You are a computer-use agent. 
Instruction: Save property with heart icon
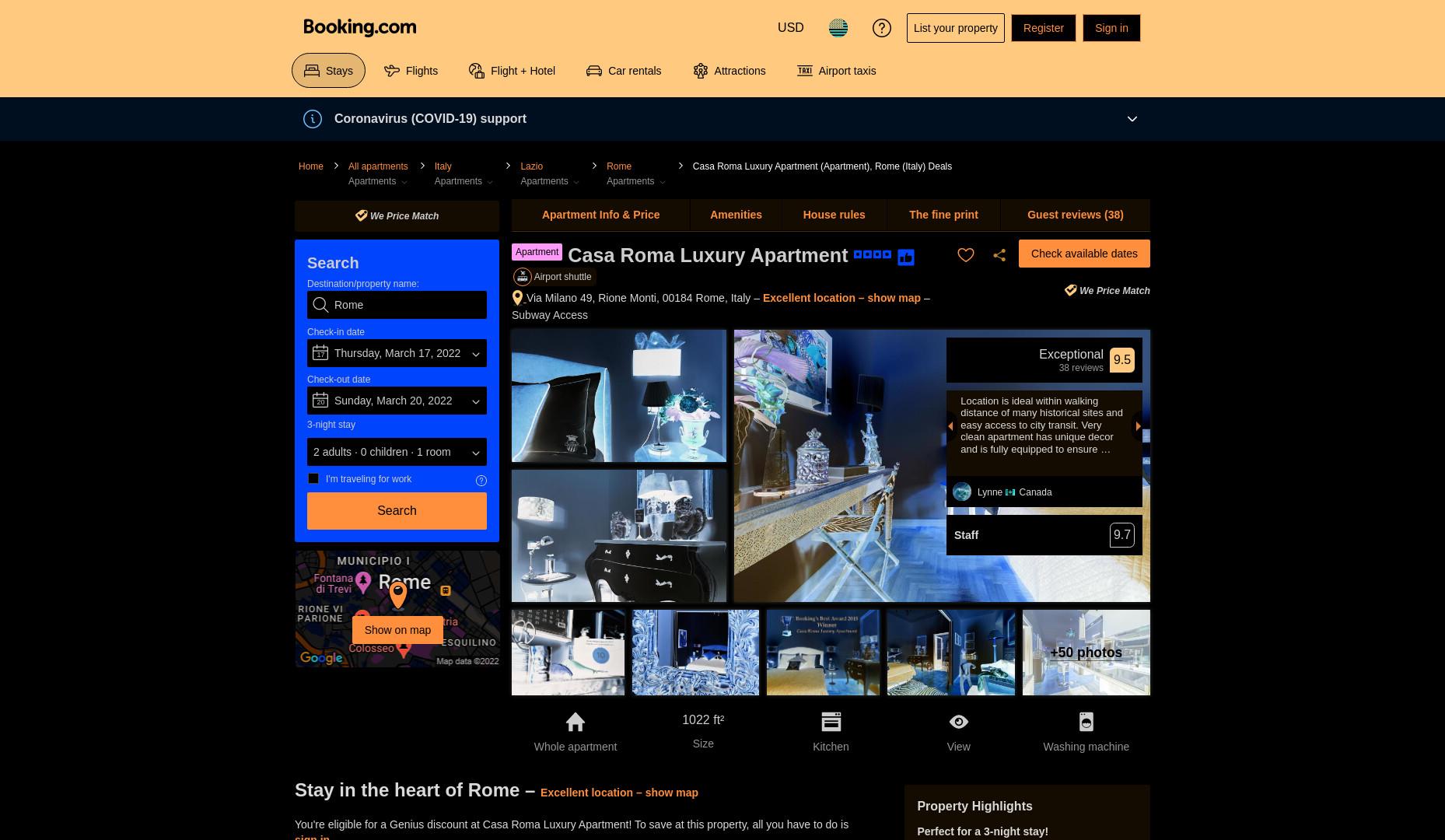point(965,255)
